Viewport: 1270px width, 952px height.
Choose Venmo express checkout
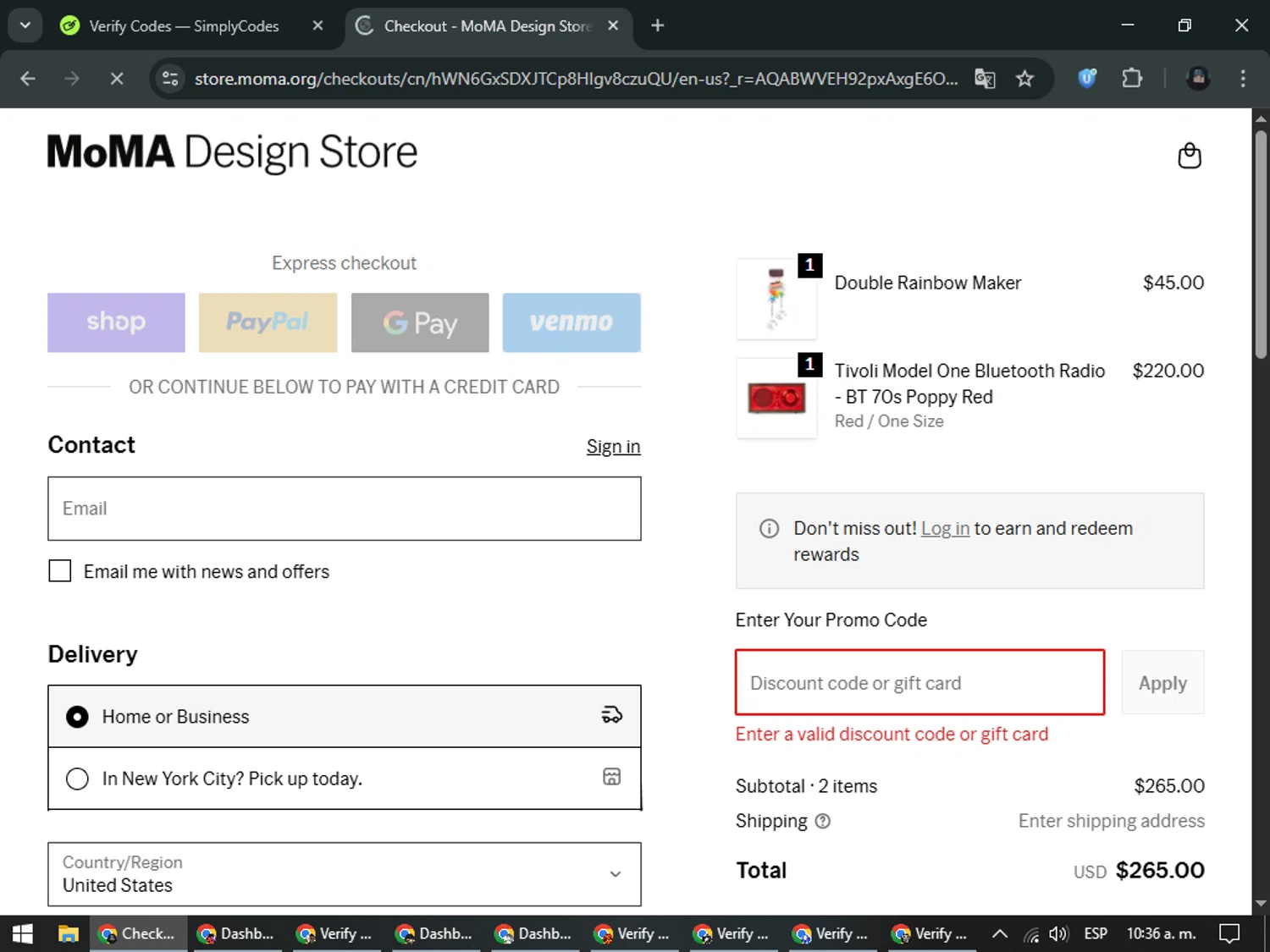pos(571,322)
